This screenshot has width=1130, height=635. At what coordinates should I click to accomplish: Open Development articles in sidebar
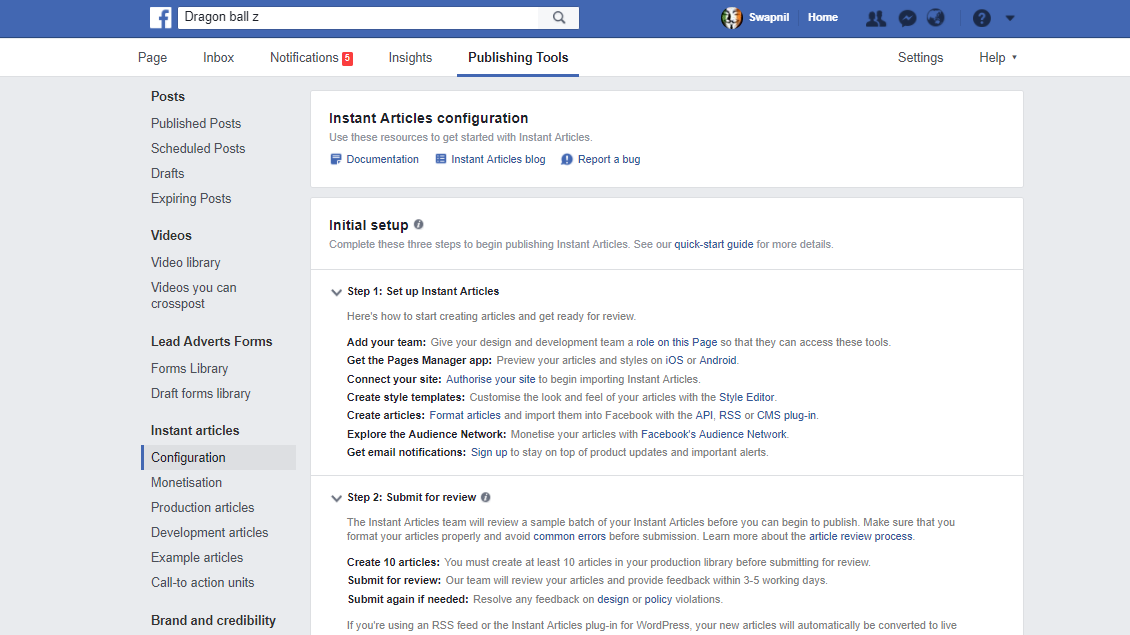pos(209,533)
